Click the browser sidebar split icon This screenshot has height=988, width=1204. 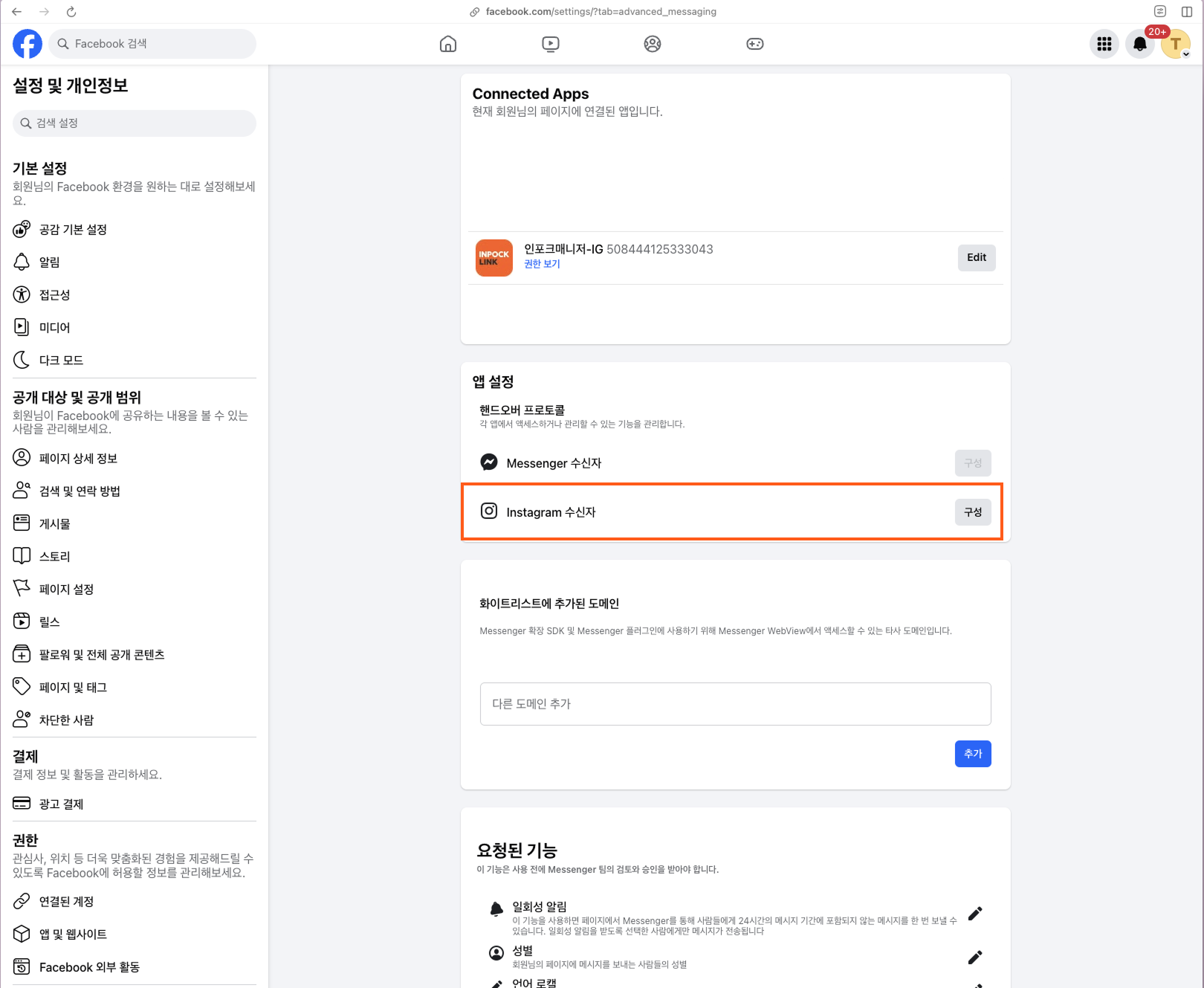(1187, 11)
